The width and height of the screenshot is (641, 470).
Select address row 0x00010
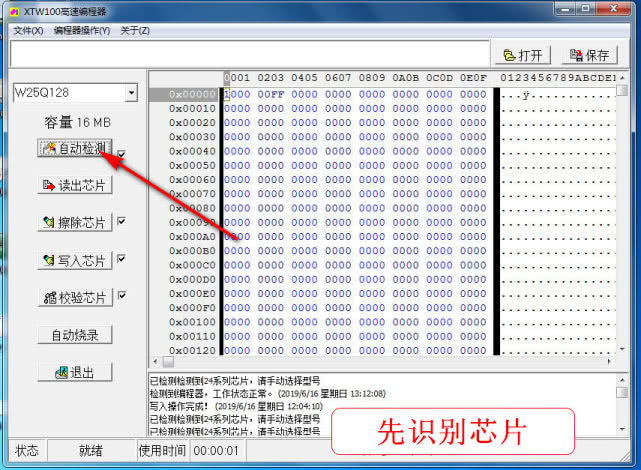click(192, 109)
